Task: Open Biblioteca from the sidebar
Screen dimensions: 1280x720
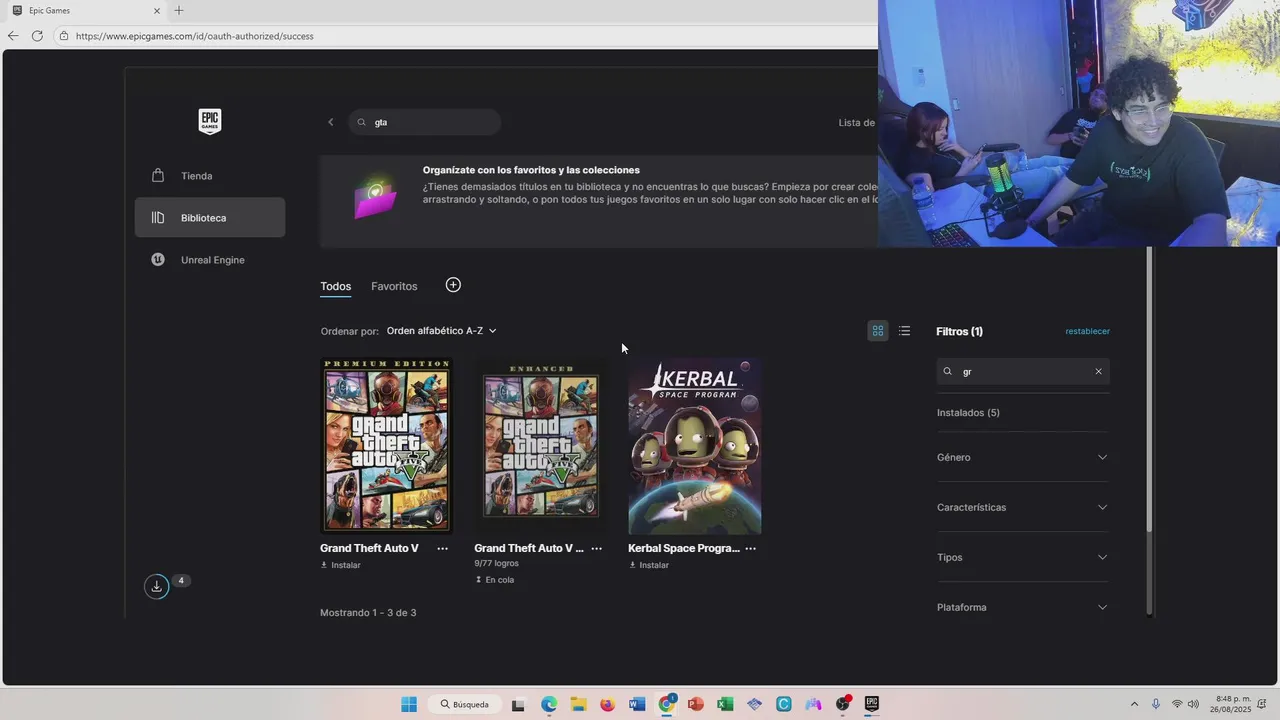Action: point(210,218)
